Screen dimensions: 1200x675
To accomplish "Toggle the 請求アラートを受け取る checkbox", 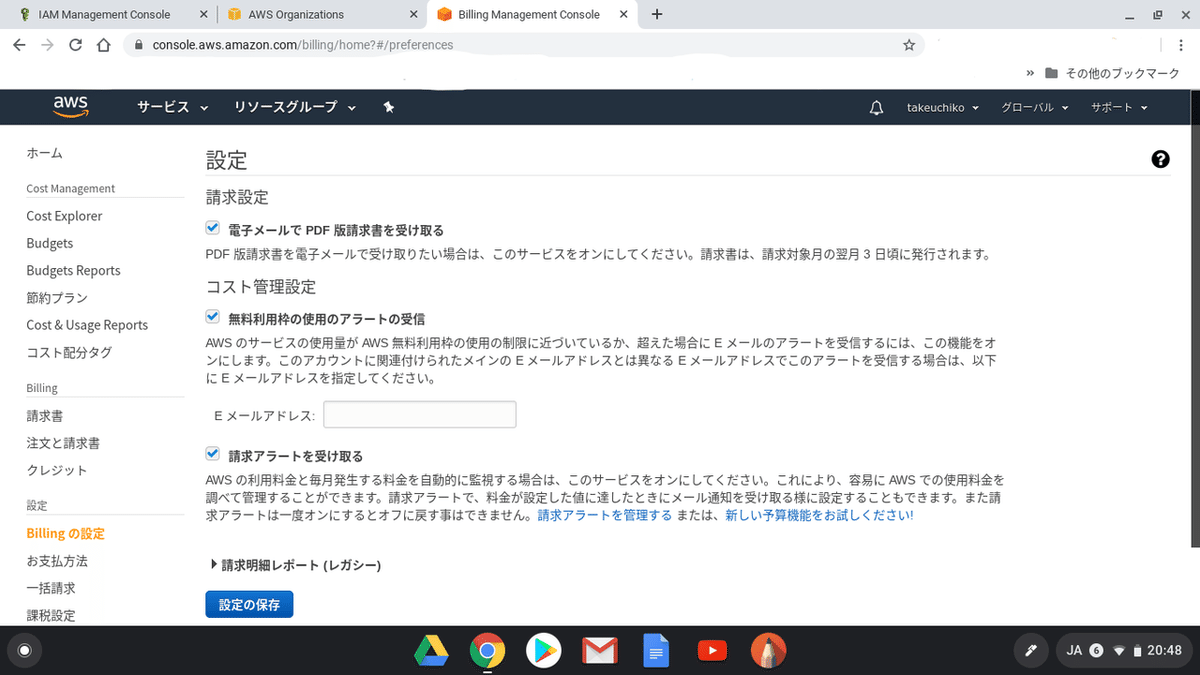I will 212,454.
